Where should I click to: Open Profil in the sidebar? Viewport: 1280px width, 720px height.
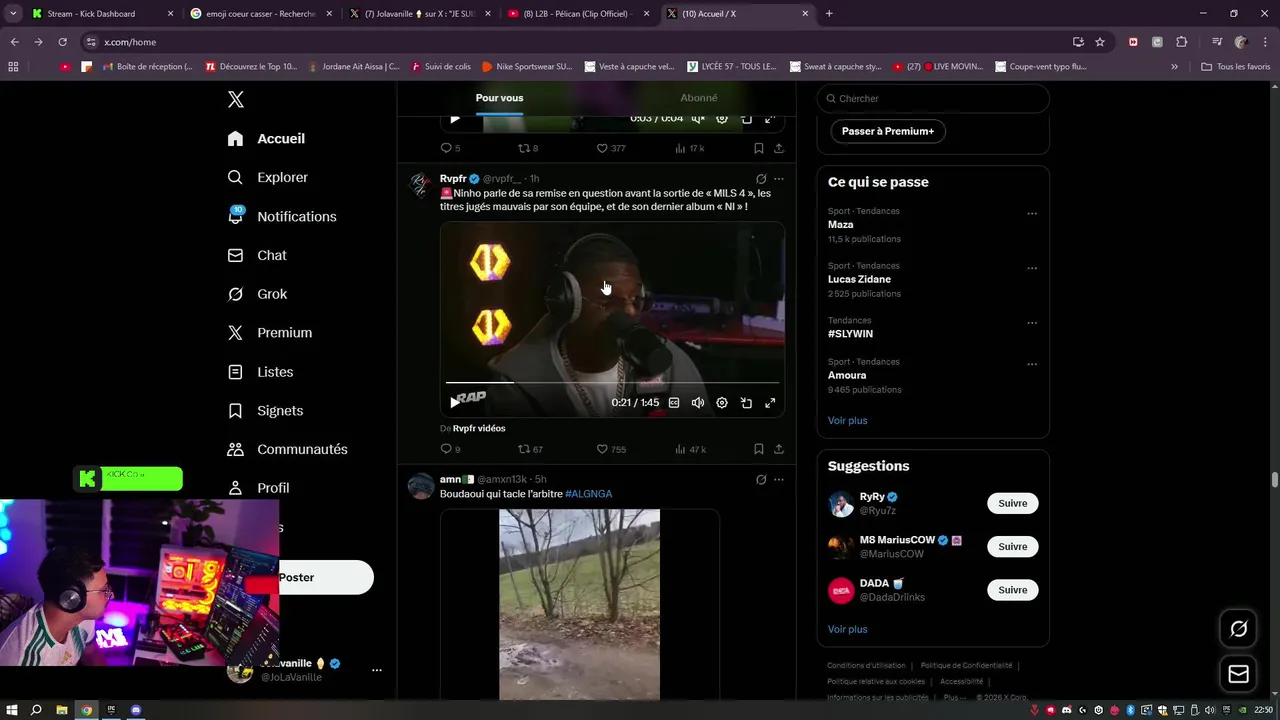258,488
